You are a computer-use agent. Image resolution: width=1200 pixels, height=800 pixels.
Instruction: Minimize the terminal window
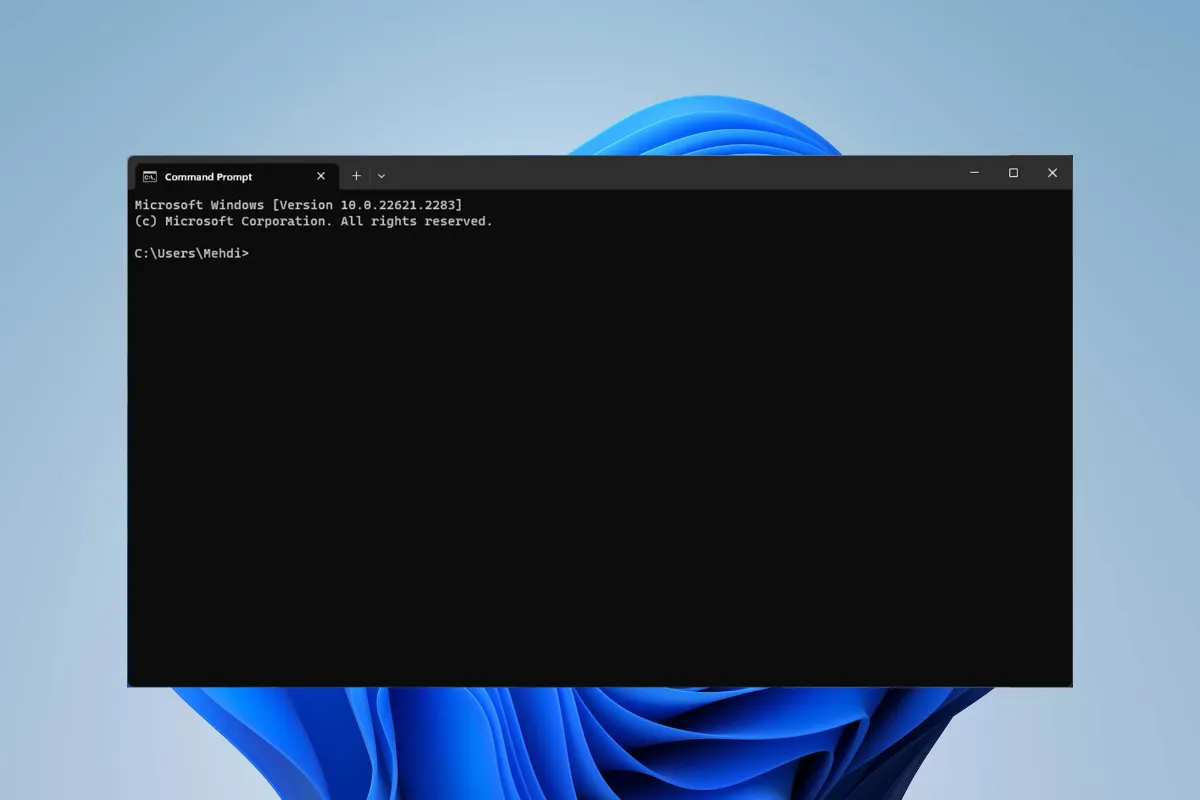(974, 173)
